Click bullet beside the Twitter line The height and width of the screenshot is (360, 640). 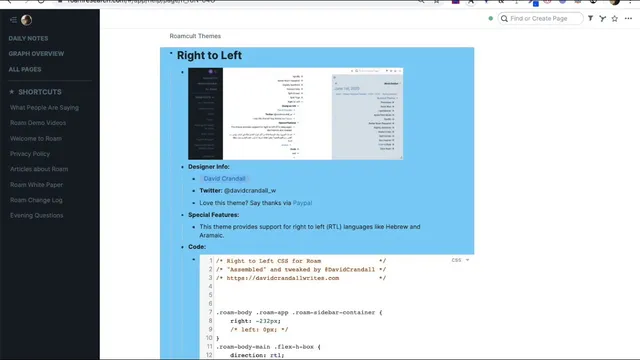coord(194,191)
